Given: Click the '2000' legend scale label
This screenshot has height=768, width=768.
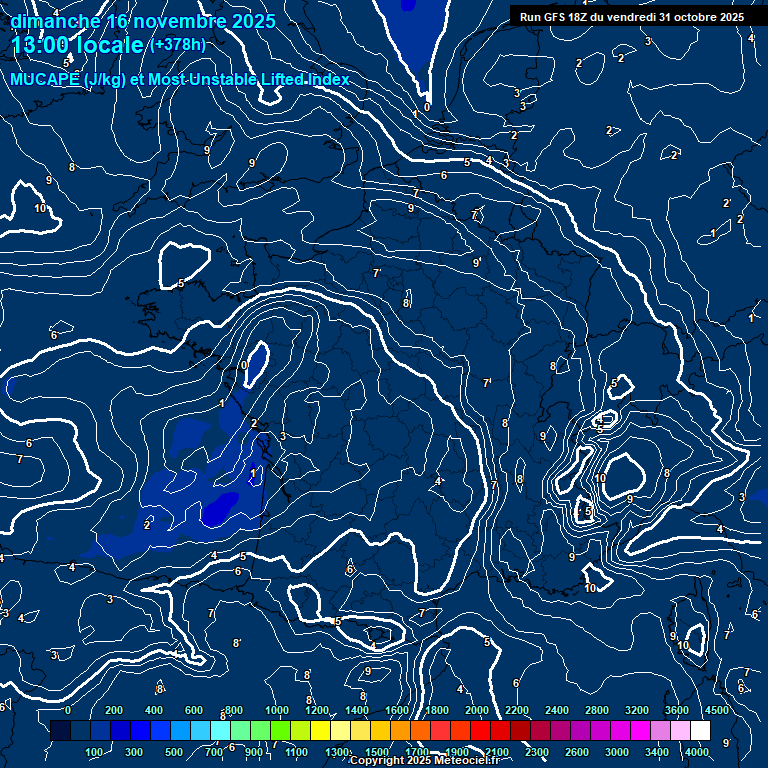Looking at the screenshot, I should pyautogui.click(x=477, y=710).
